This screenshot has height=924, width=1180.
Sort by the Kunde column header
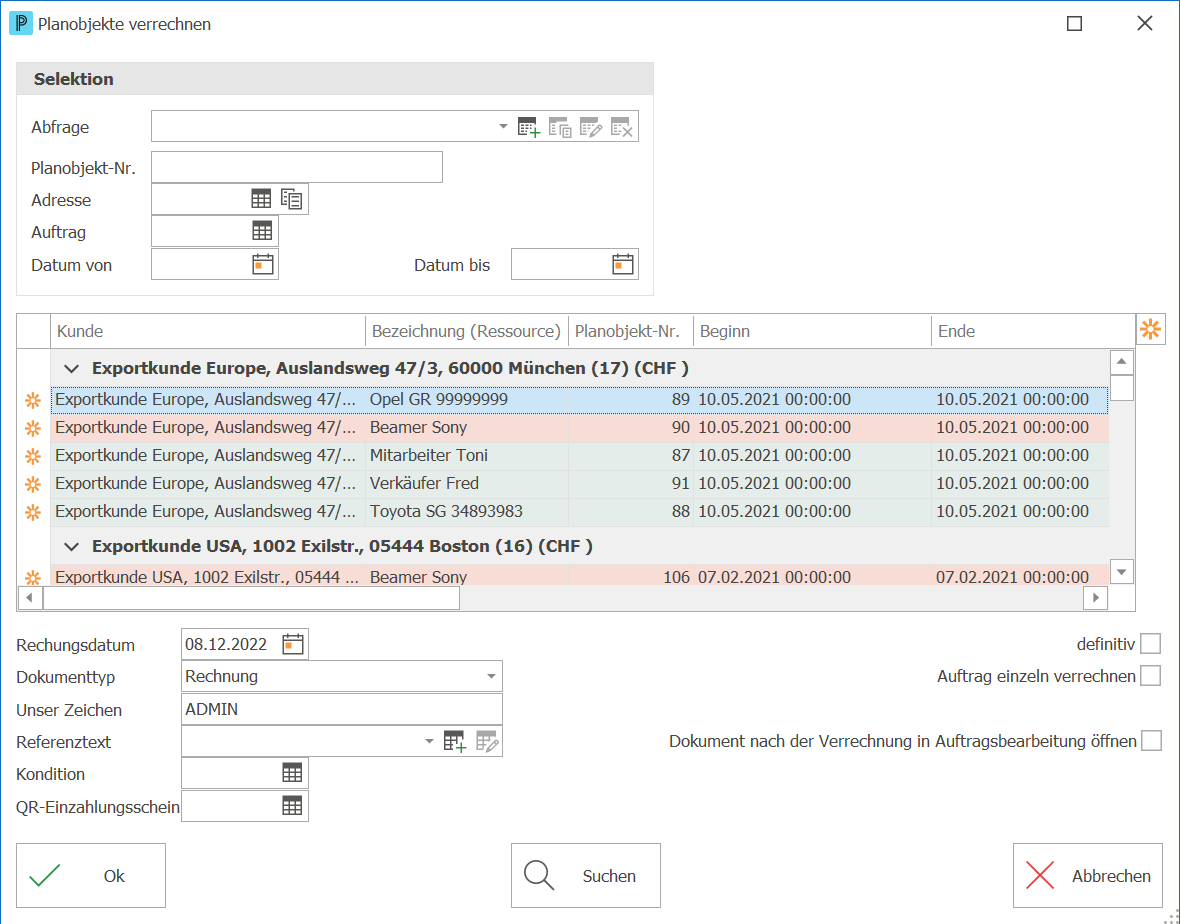tap(208, 331)
